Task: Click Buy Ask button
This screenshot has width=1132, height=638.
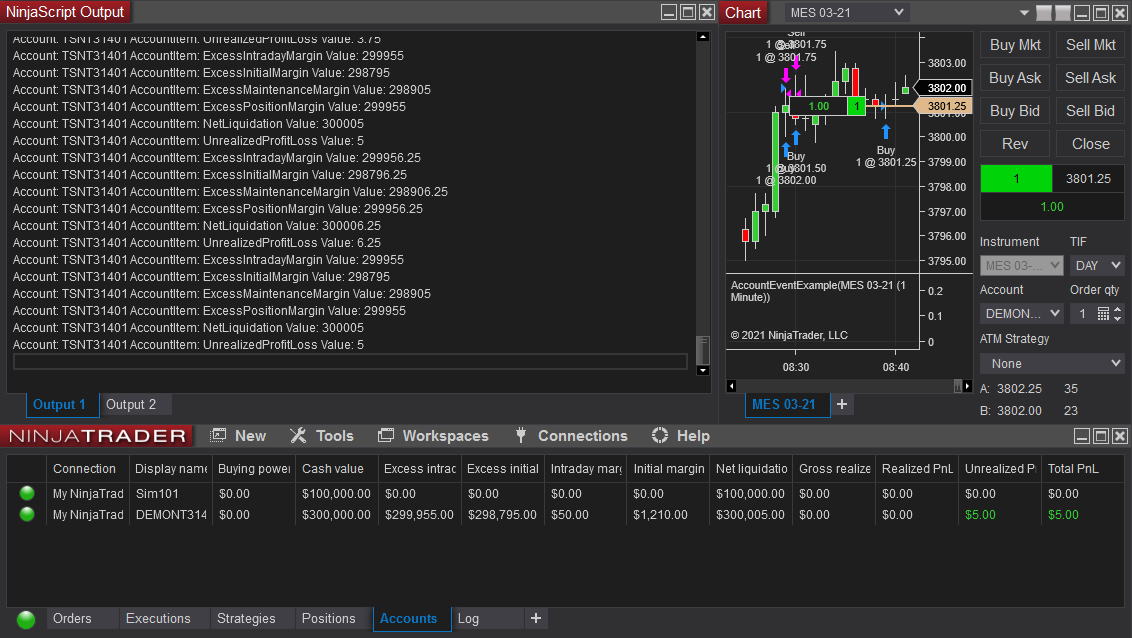Action: tap(1015, 78)
